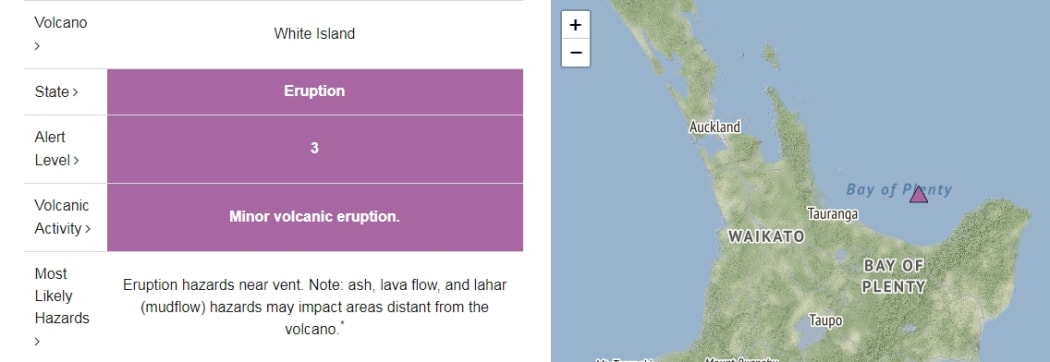Select the purple volcano triangle marker

point(919,194)
